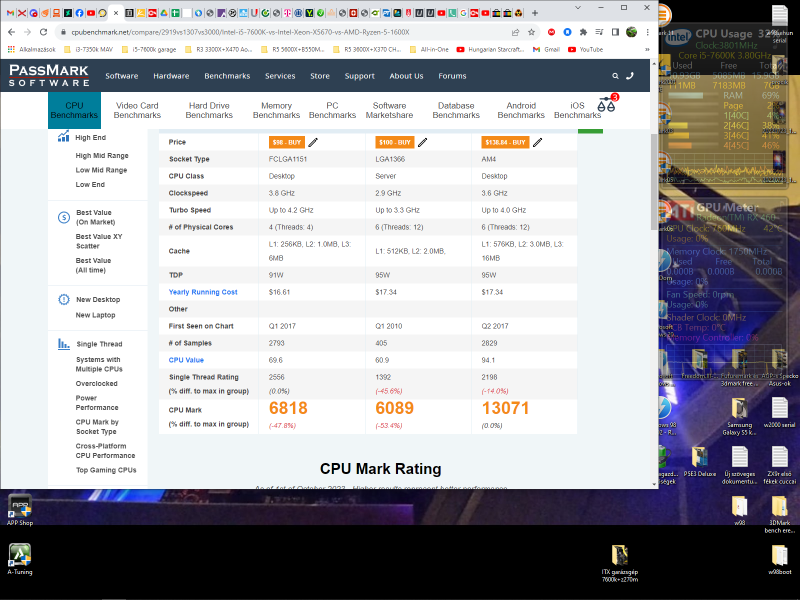
Task: Click the $100 - BUY button
Action: pos(394,142)
